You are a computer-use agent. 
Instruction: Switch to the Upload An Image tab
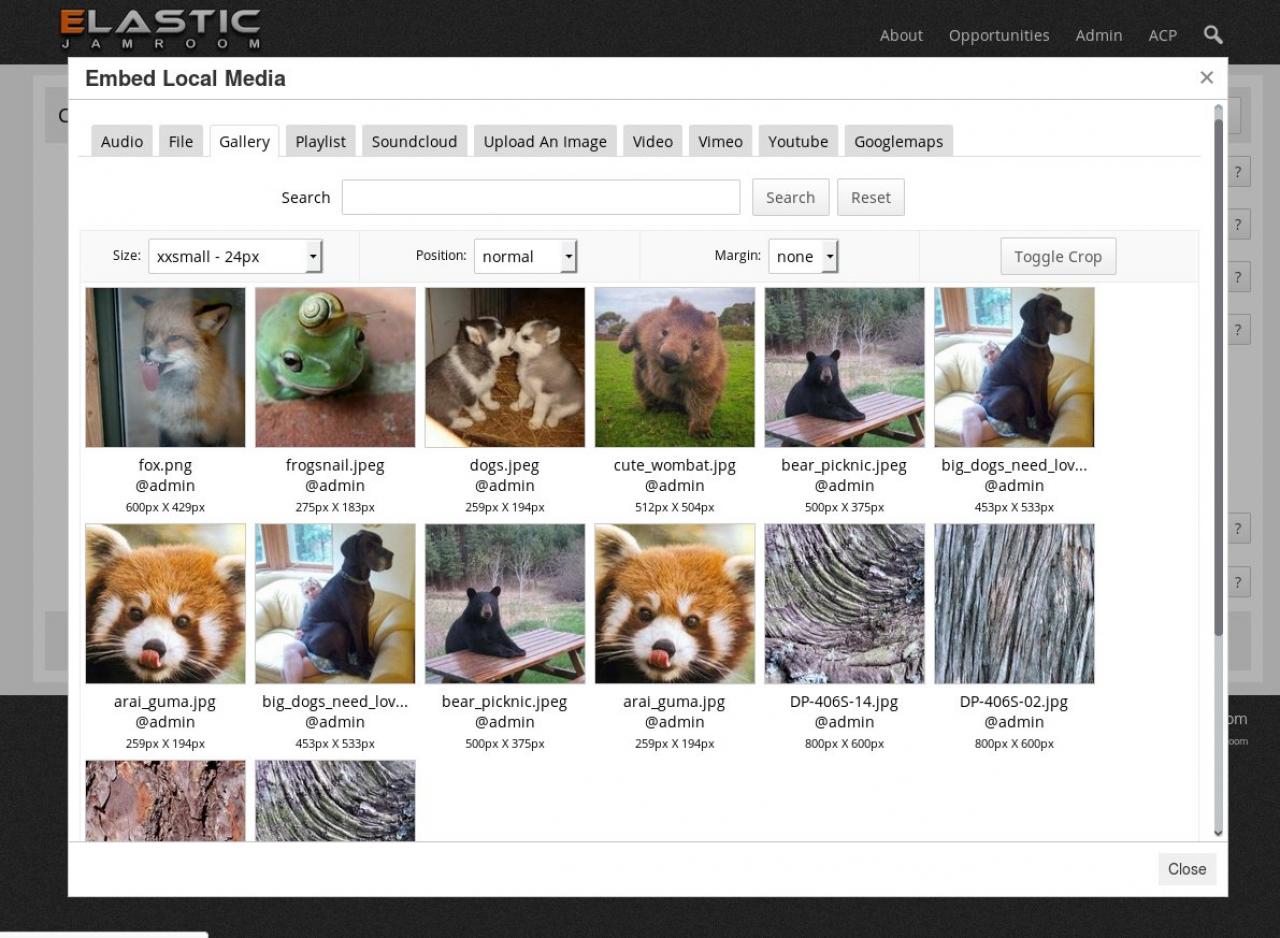click(545, 141)
